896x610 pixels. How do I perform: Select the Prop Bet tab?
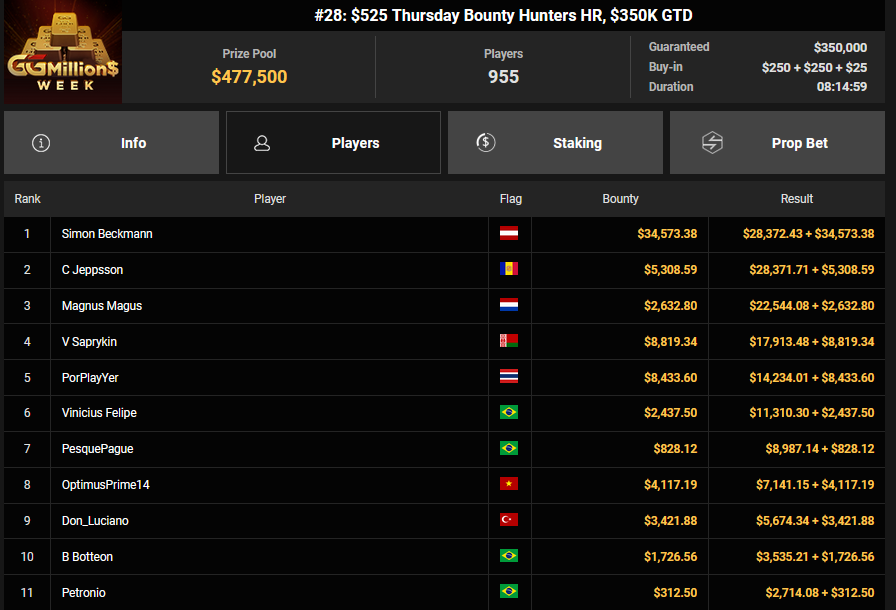[777, 143]
